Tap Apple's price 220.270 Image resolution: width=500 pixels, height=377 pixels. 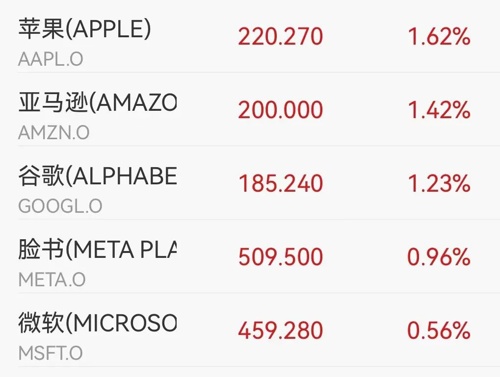pyautogui.click(x=281, y=36)
